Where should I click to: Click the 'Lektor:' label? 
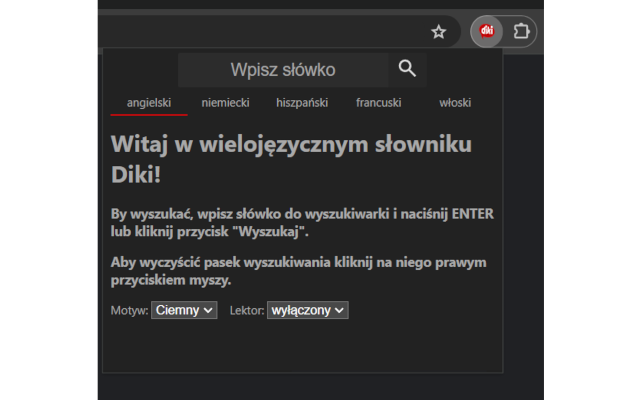[x=247, y=311]
